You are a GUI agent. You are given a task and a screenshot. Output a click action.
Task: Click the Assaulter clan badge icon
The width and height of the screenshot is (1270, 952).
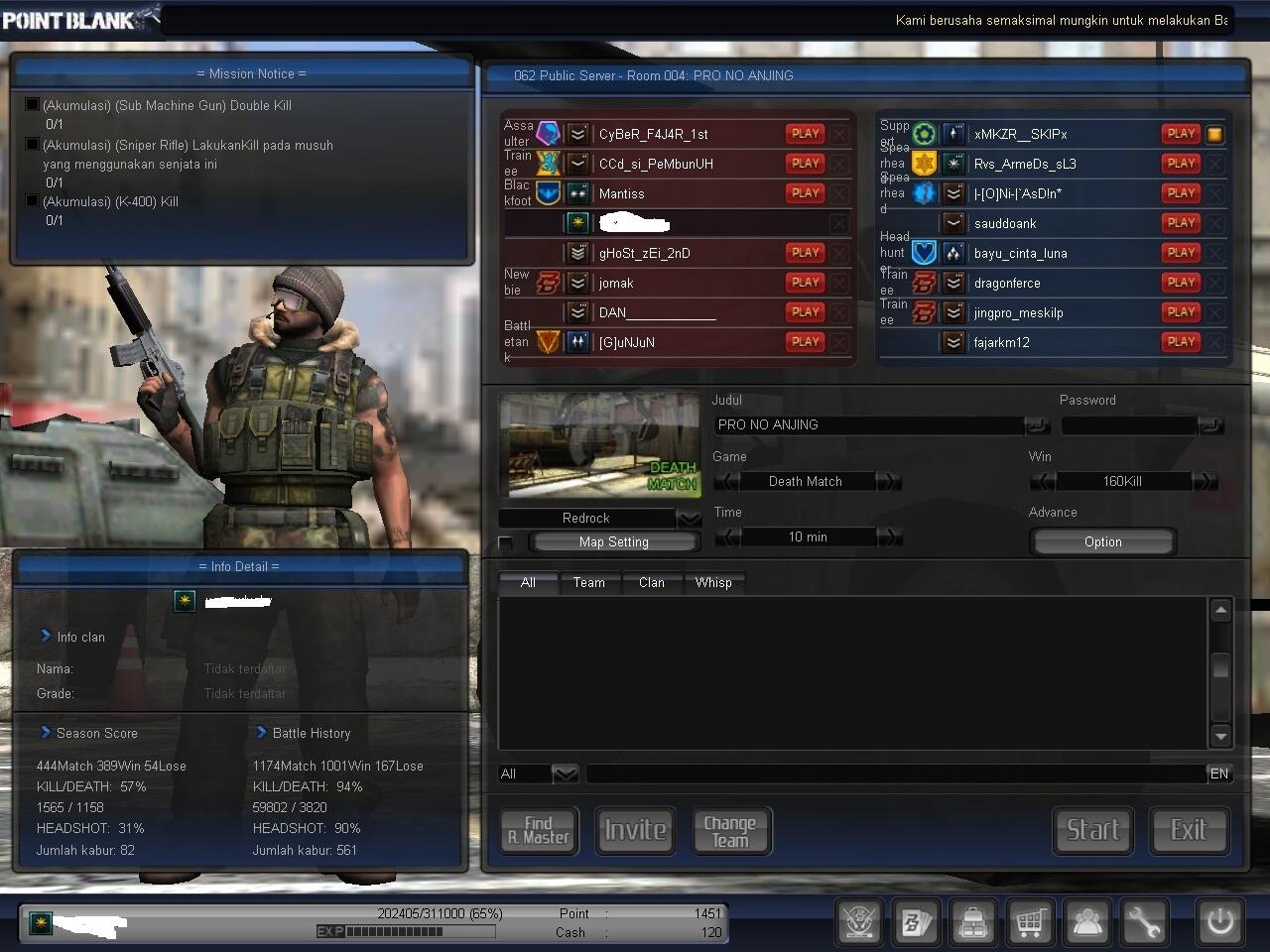click(548, 133)
